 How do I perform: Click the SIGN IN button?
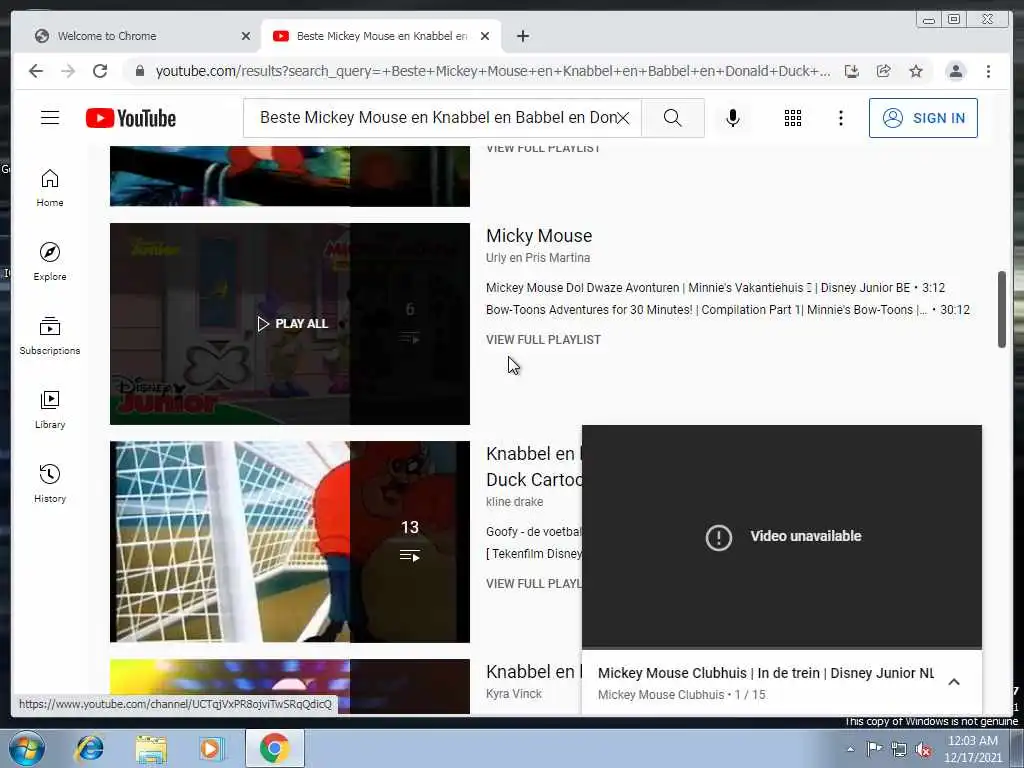coord(923,118)
